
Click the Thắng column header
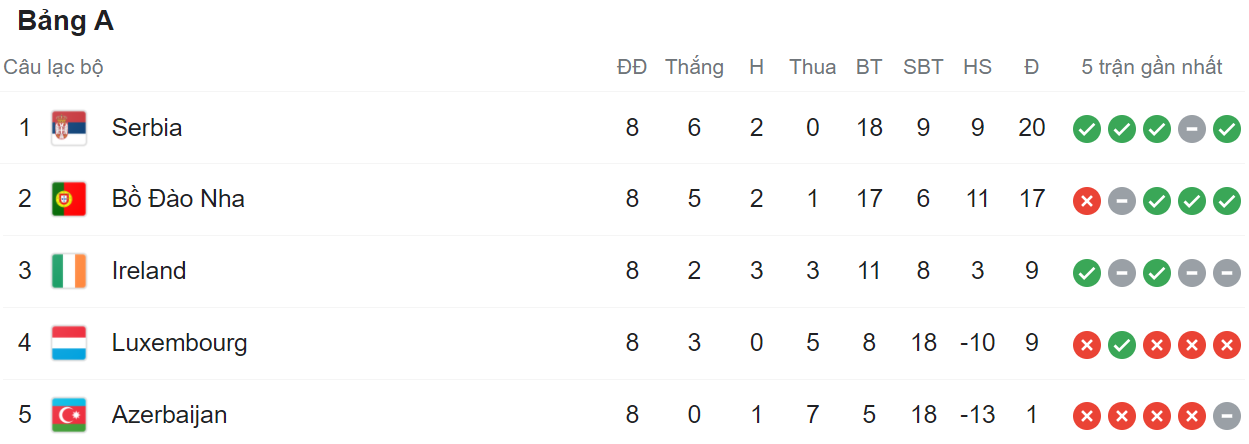[x=694, y=67]
